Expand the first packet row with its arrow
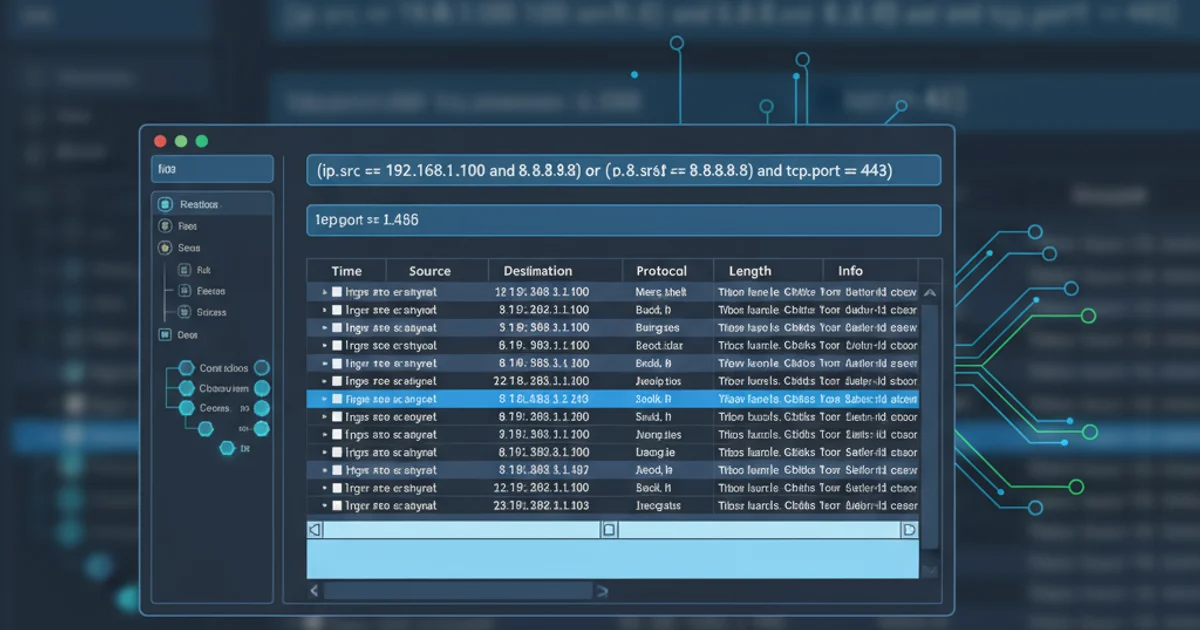This screenshot has width=1200, height=630. tap(324, 292)
